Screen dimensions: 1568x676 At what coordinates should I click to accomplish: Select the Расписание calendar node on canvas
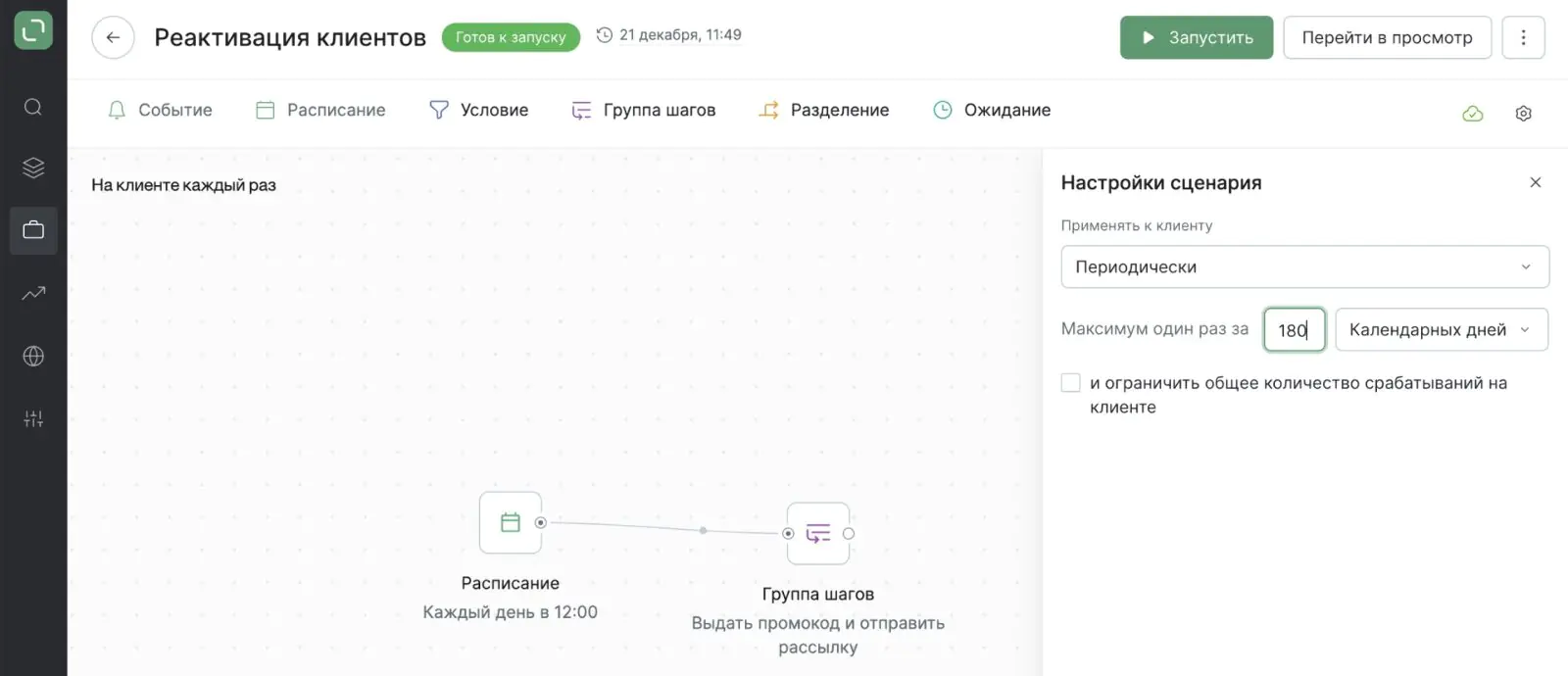[510, 522]
